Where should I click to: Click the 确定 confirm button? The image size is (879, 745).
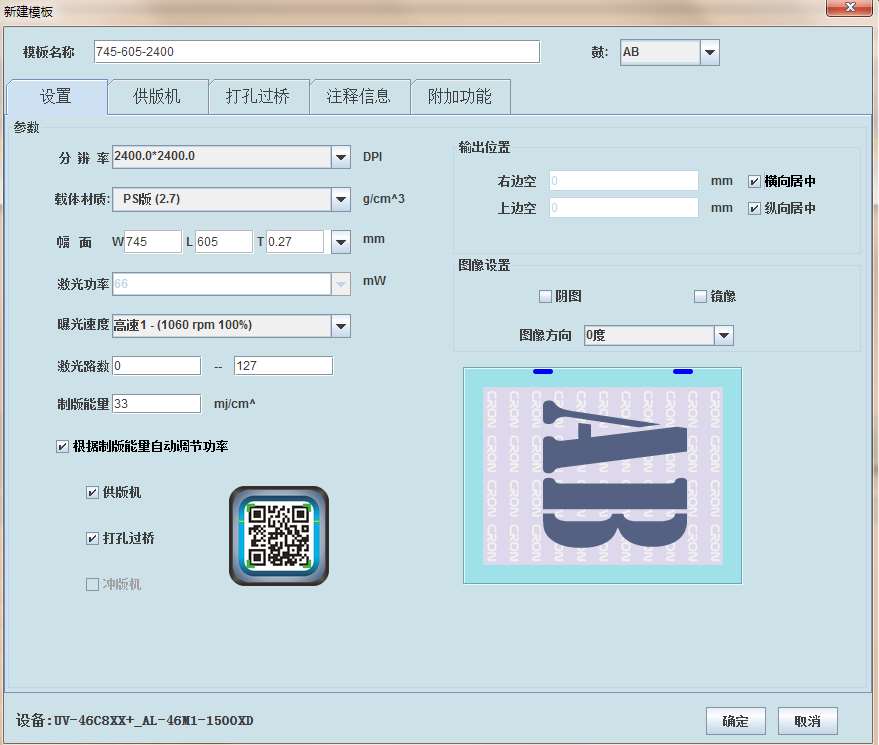pyautogui.click(x=735, y=721)
